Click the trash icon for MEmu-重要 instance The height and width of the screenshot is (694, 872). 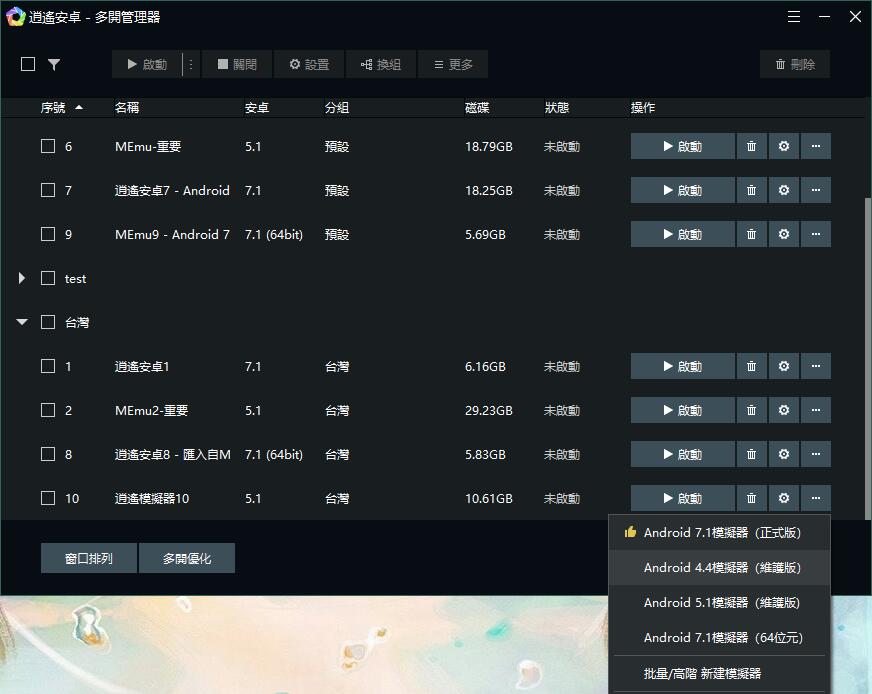(x=751, y=146)
